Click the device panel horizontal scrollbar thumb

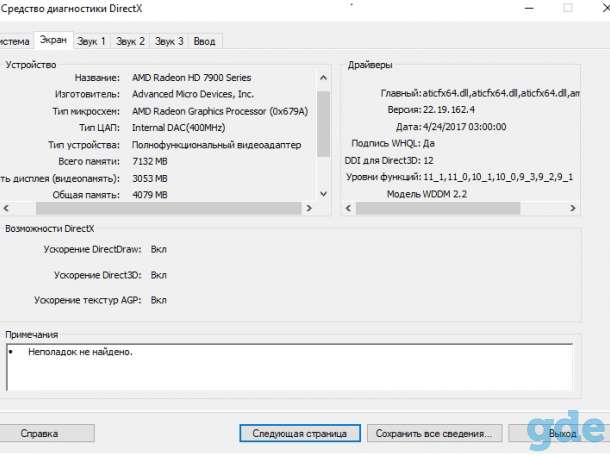click(x=168, y=208)
